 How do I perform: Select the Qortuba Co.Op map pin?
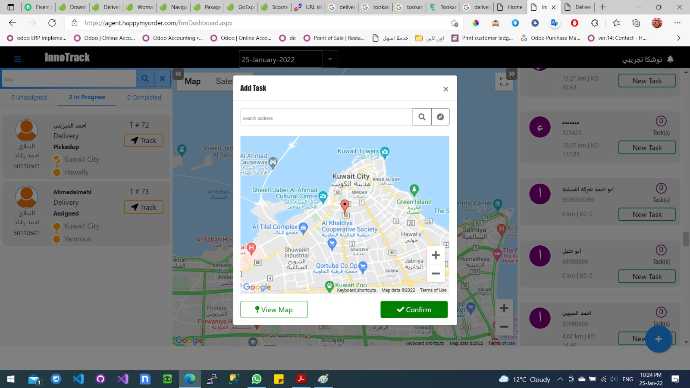[363, 266]
